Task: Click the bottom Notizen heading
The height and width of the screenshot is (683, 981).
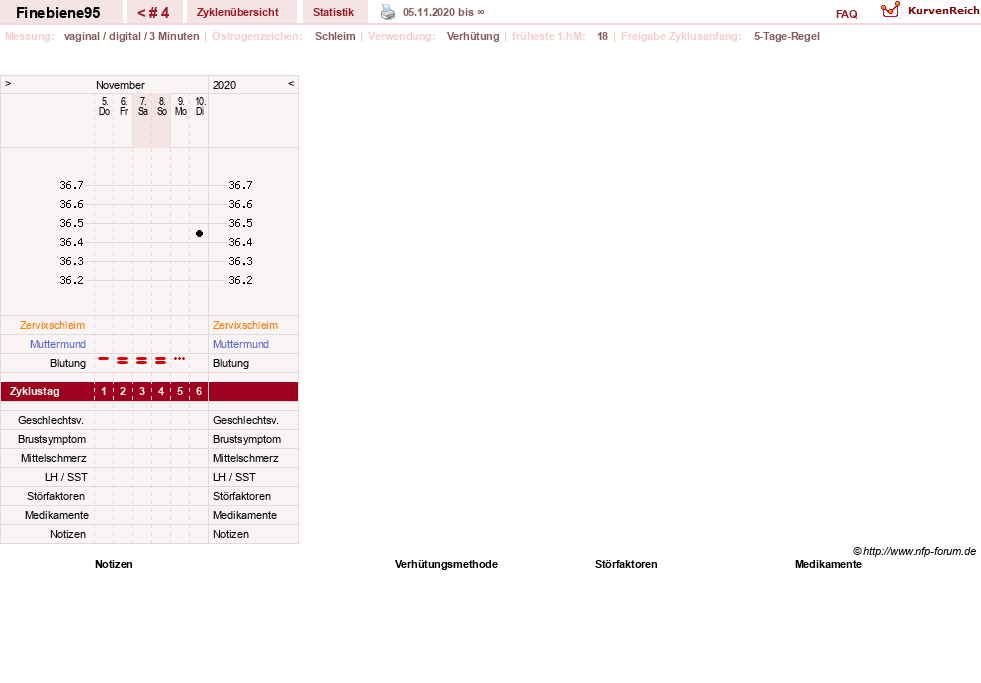Action: 114,564
